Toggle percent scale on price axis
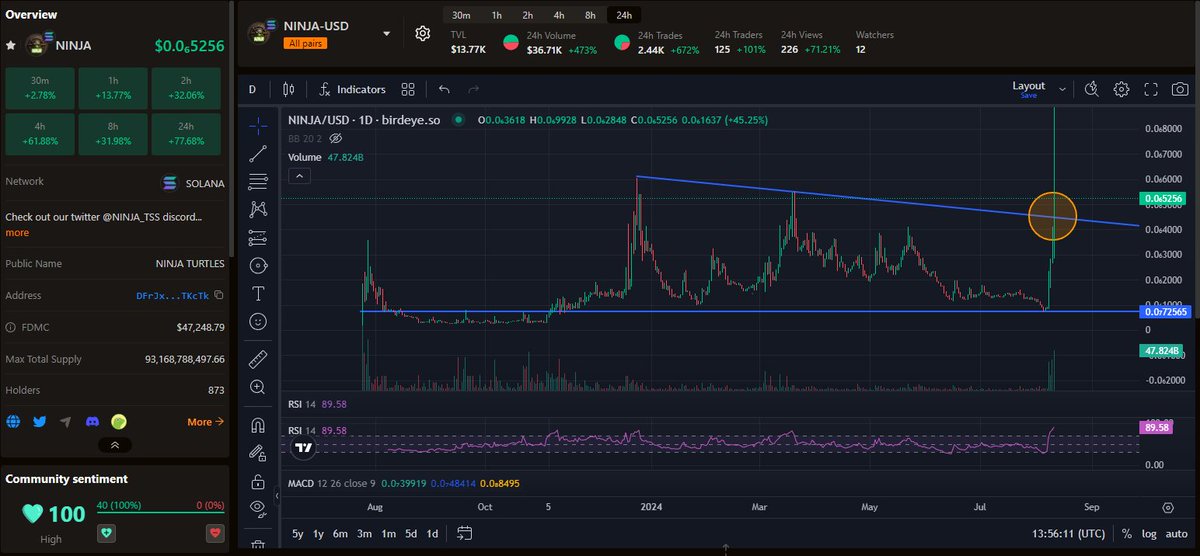1200x556 pixels. click(x=1127, y=533)
